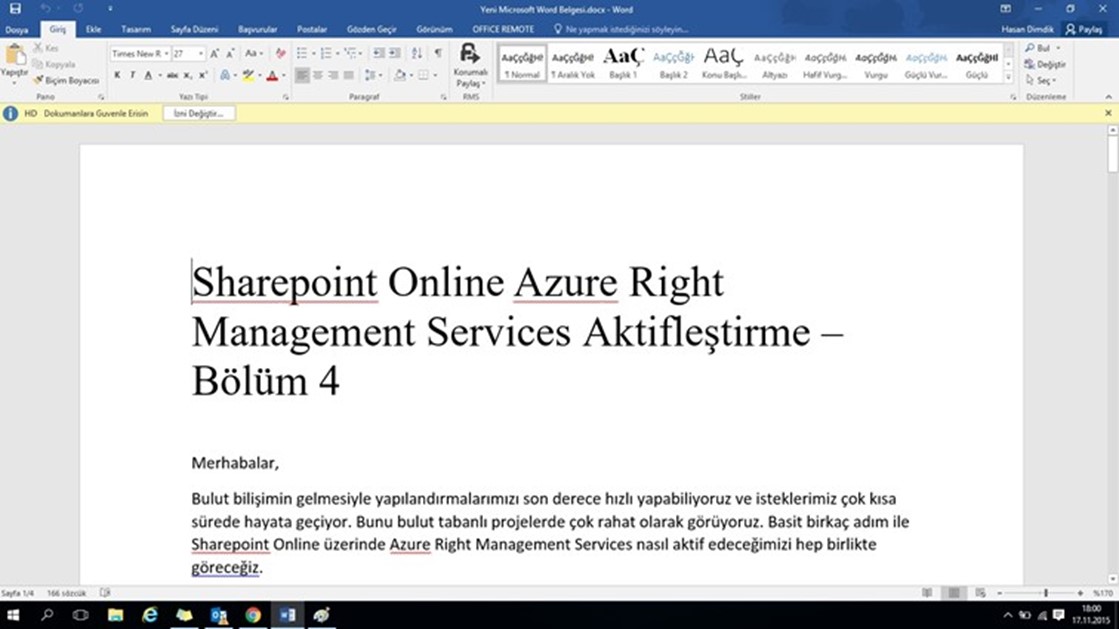Image resolution: width=1119 pixels, height=629 pixels.
Task: Click the İzni Değiştir... button
Action: click(198, 114)
